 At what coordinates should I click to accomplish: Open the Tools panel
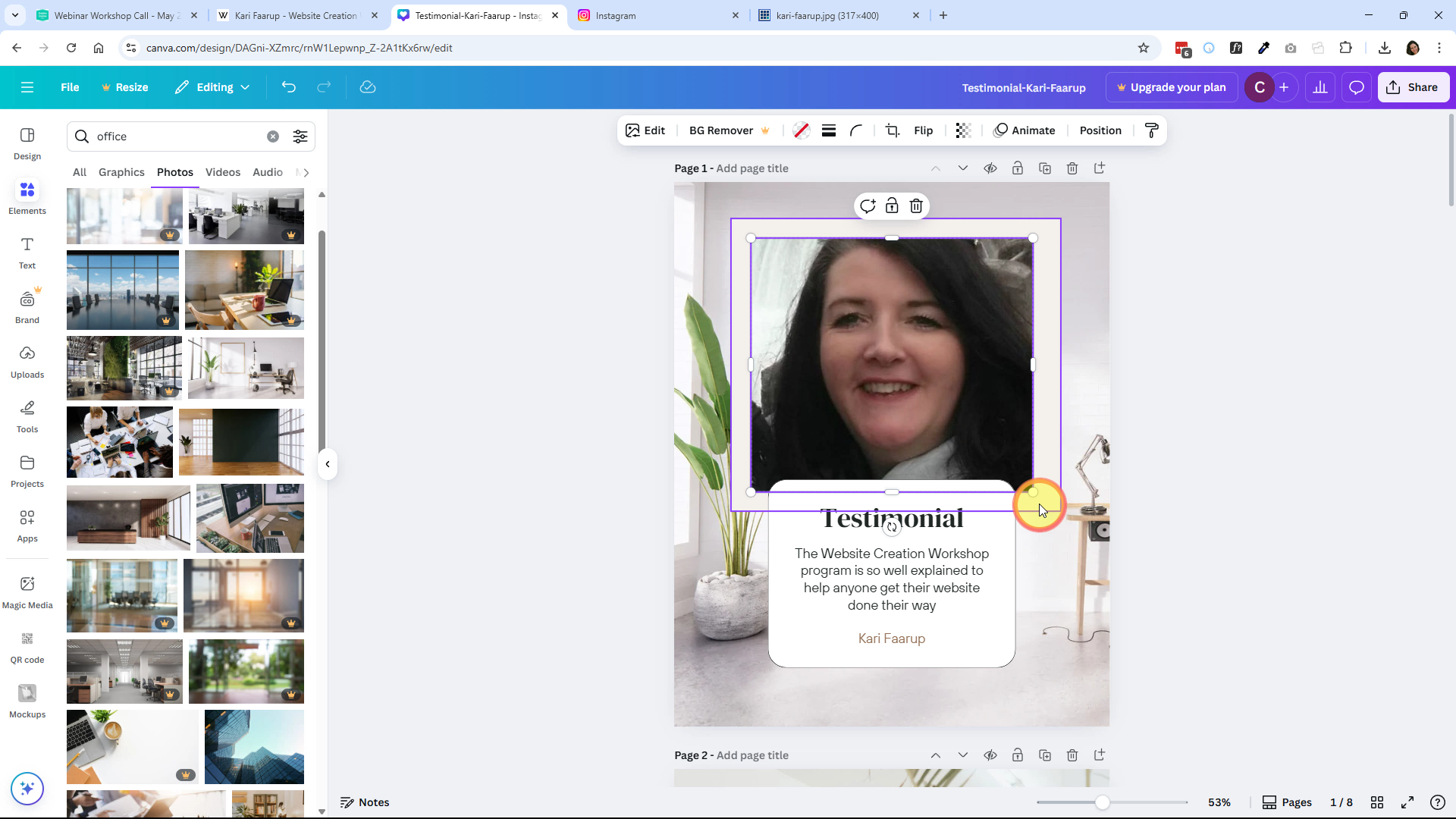tap(27, 416)
